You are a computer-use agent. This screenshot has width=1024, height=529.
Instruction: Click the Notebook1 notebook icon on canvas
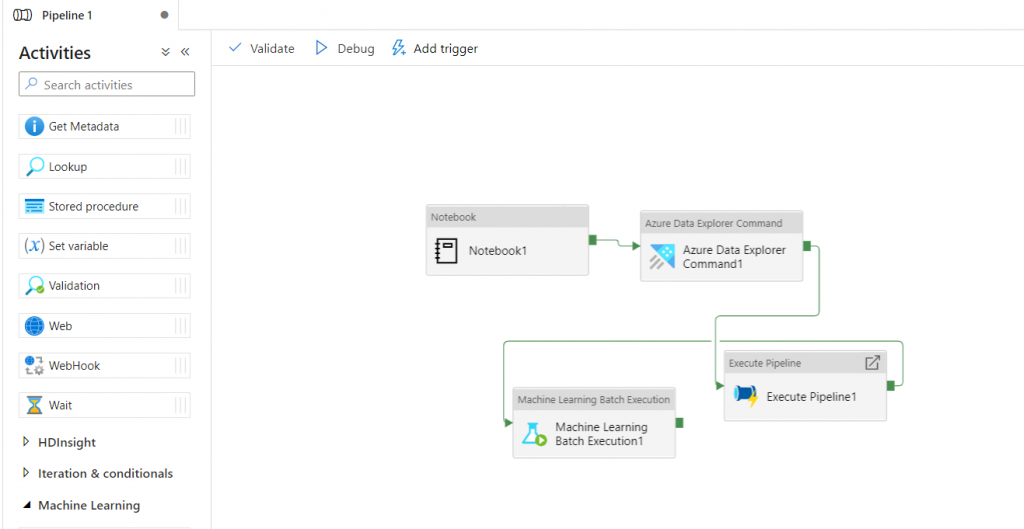[x=446, y=251]
